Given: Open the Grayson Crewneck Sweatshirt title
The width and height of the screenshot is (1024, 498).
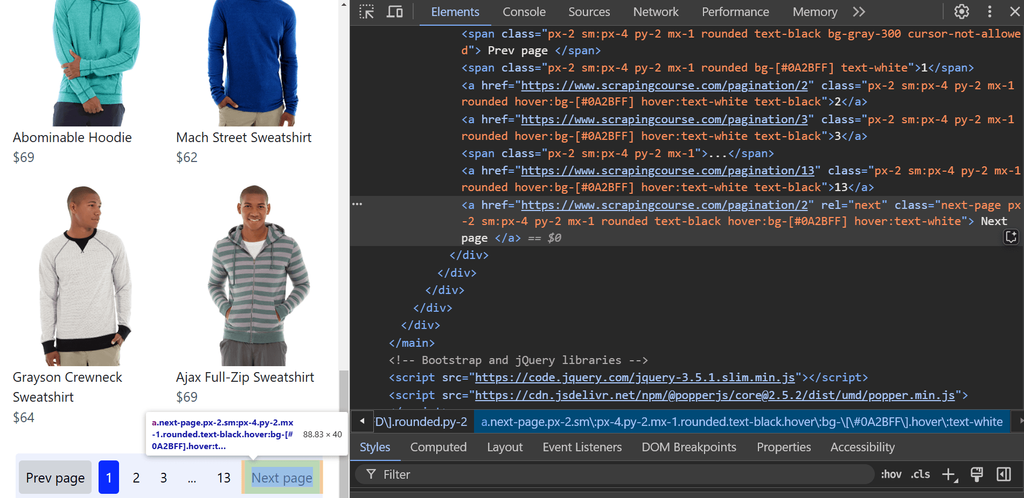Looking at the screenshot, I should (67, 387).
